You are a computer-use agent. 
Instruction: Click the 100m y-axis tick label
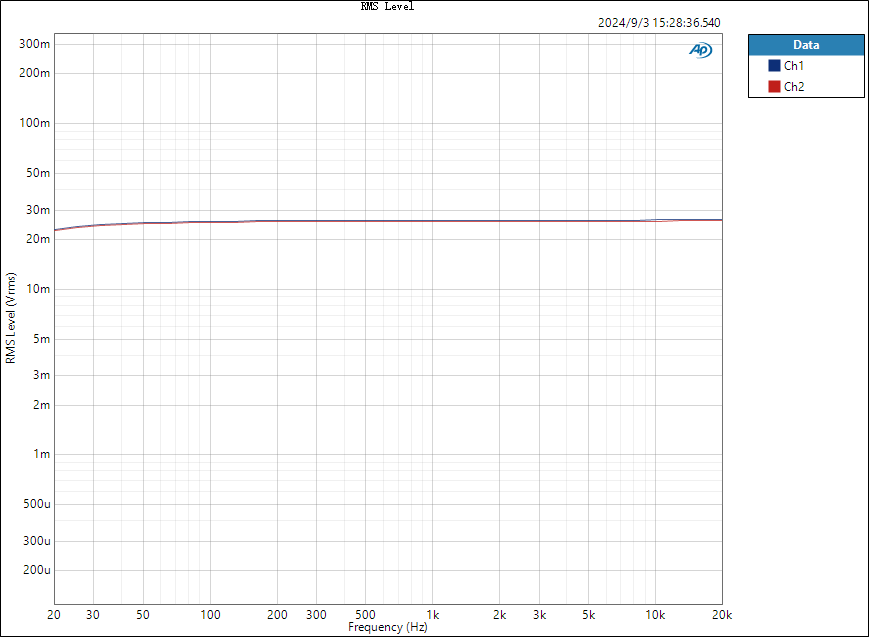[x=34, y=123]
